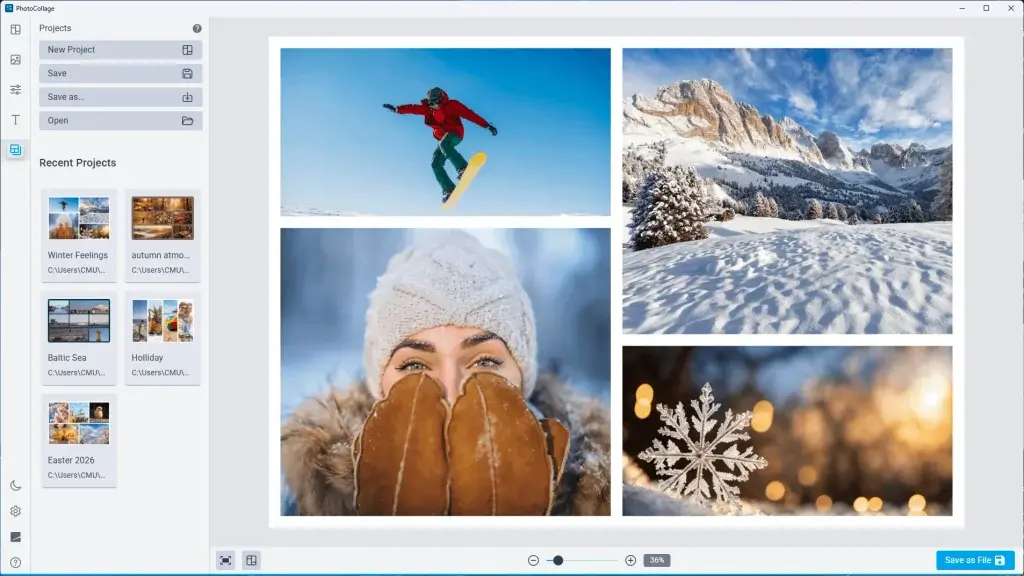The image size is (1024, 576).
Task: Open the Winter Feelings recent project
Action: click(78, 236)
